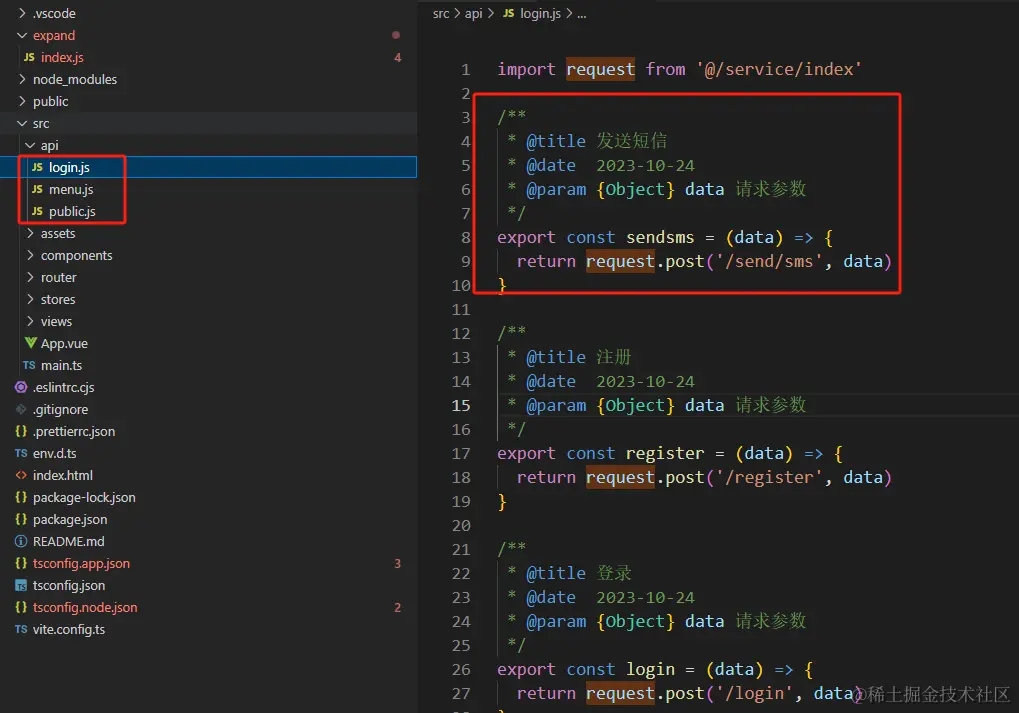Open package.json file

70,519
